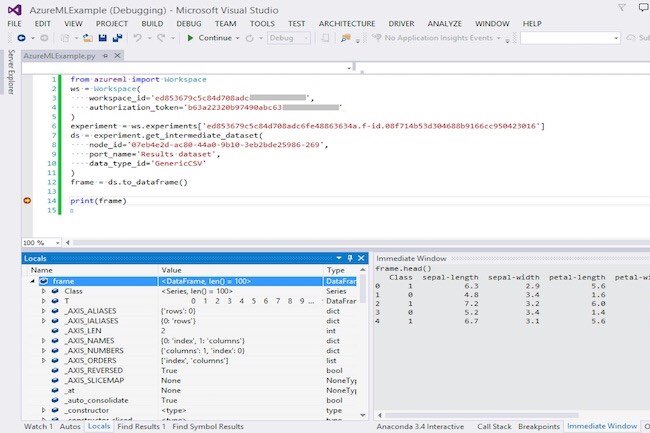Image resolution: width=650 pixels, height=433 pixels.
Task: Switch to the Anaconda 3.4 Interactive tab
Action: pyautogui.click(x=420, y=426)
